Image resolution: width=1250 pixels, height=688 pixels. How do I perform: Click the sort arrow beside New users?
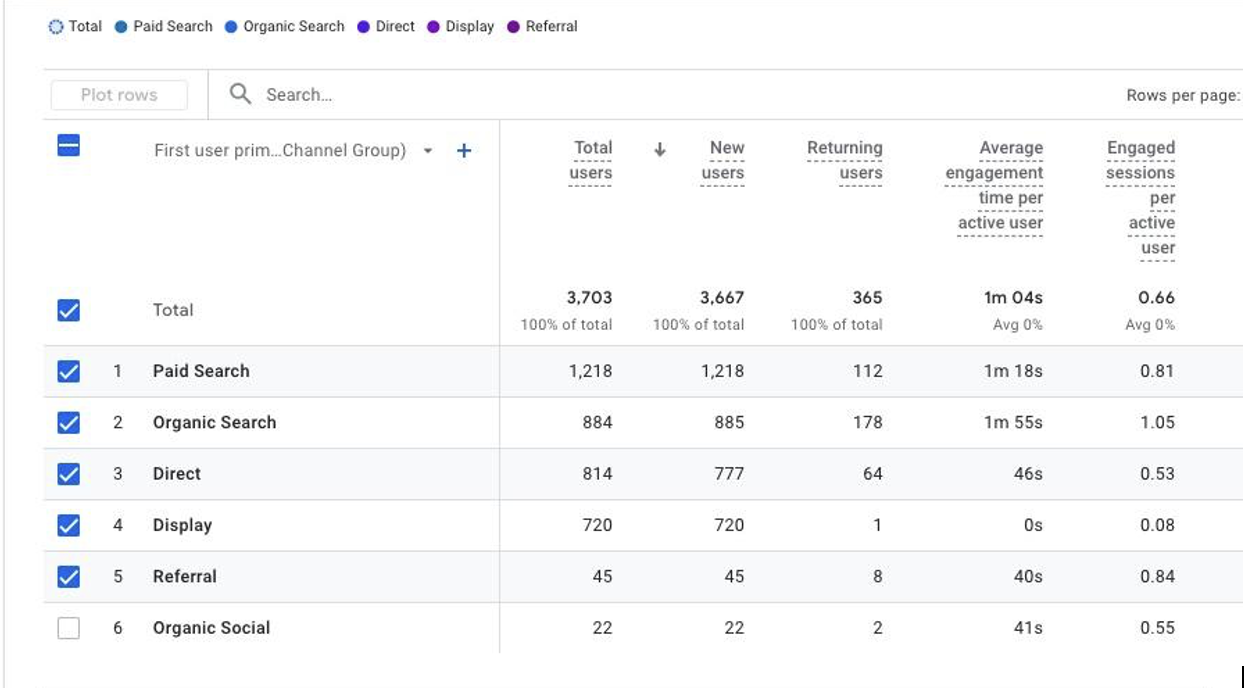(x=660, y=150)
